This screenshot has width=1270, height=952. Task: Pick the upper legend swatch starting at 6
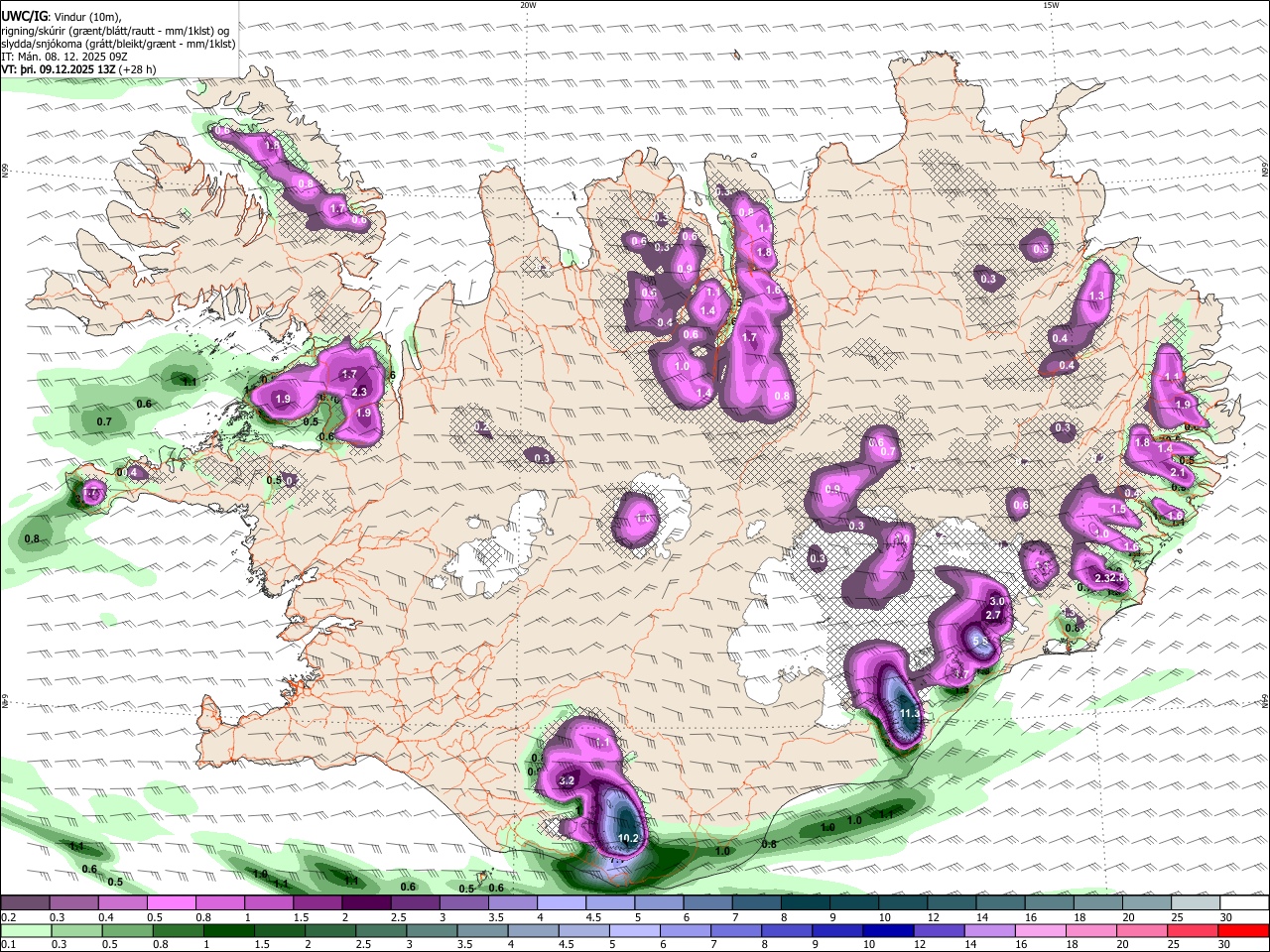(x=707, y=903)
